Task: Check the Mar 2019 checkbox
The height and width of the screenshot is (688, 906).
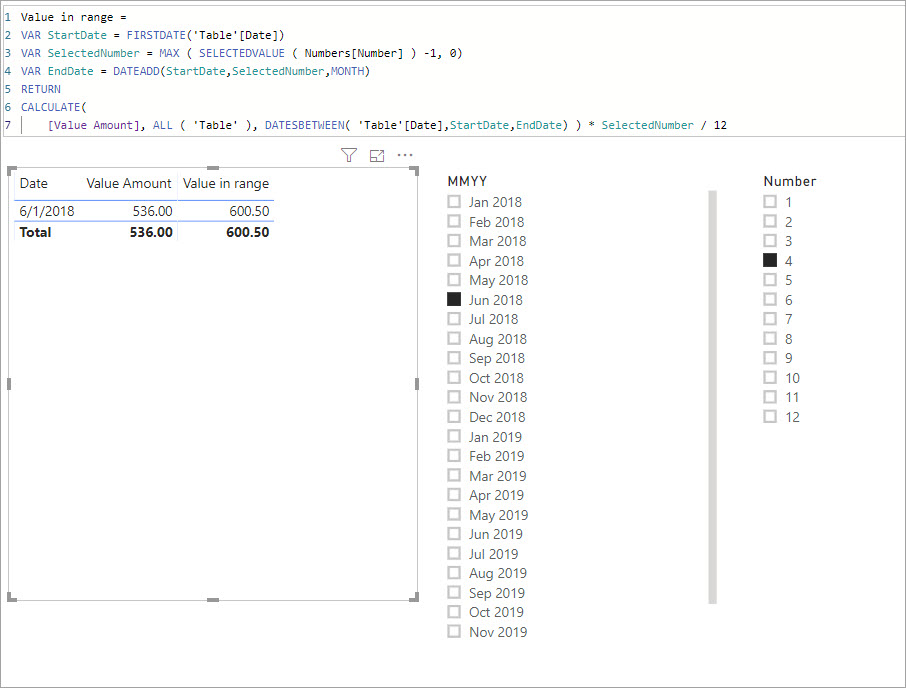Action: coord(454,475)
